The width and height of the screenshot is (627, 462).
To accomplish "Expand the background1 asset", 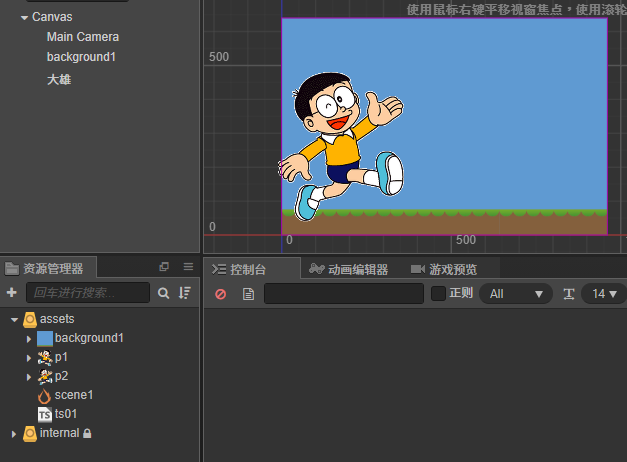I will (x=29, y=339).
